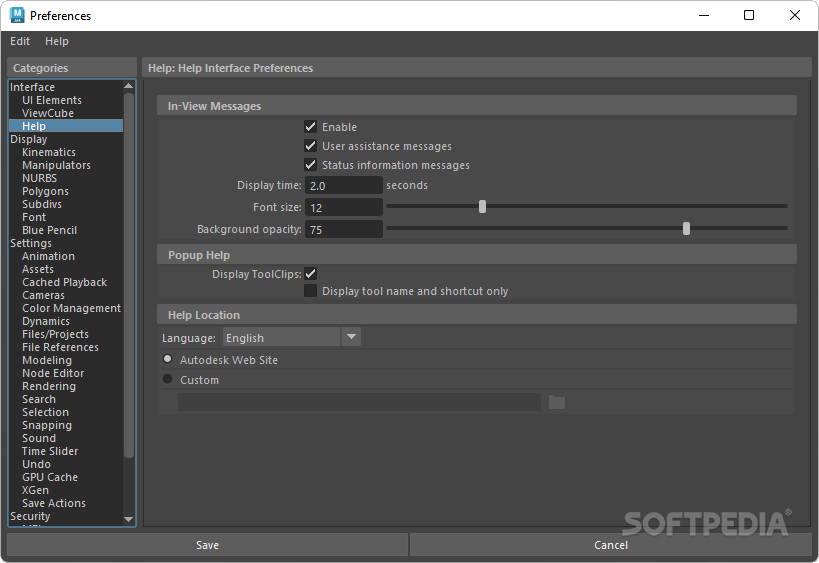This screenshot has width=819, height=563.
Task: Click the Display time input field
Action: (344, 185)
